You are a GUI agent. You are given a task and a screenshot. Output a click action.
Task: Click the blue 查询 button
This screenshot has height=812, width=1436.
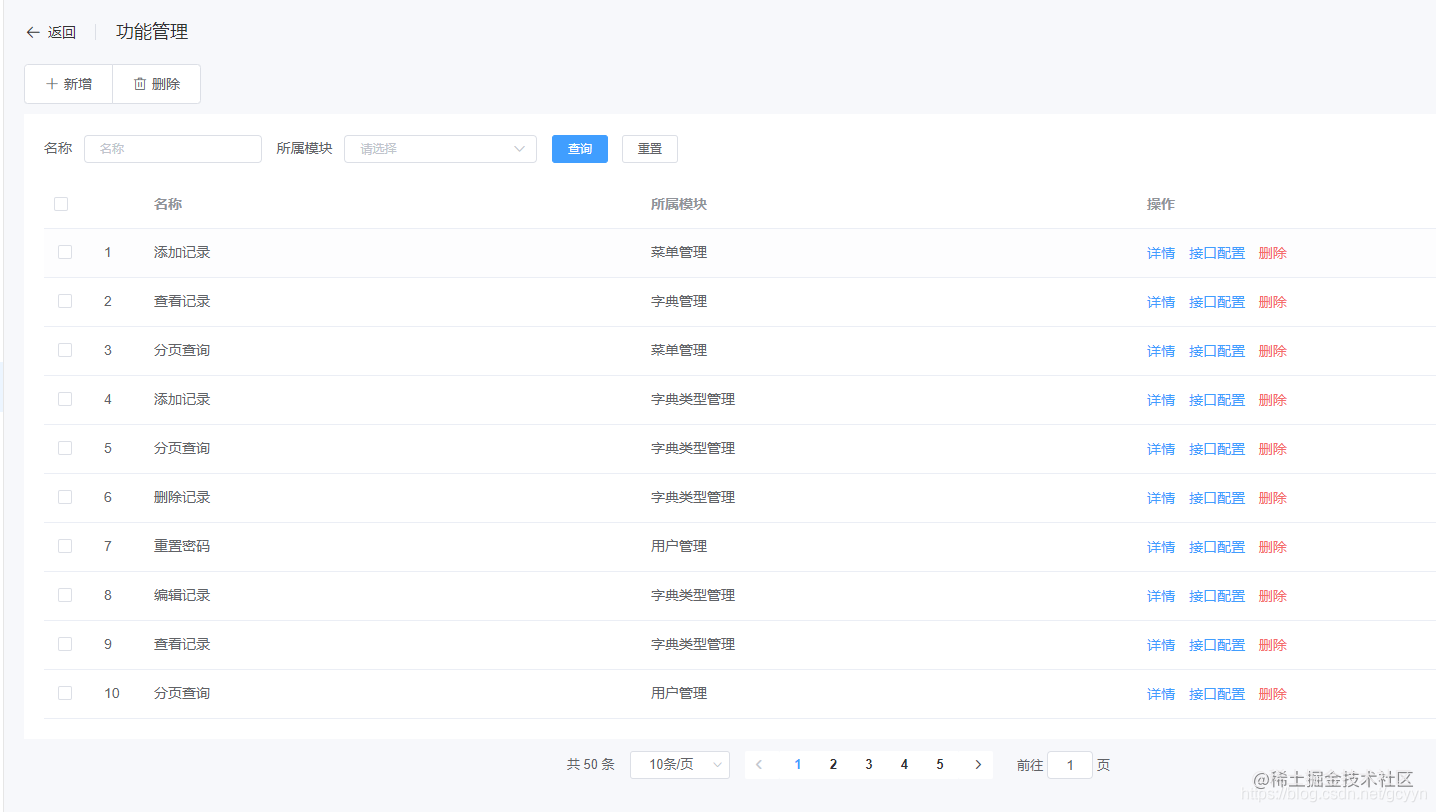click(x=580, y=149)
